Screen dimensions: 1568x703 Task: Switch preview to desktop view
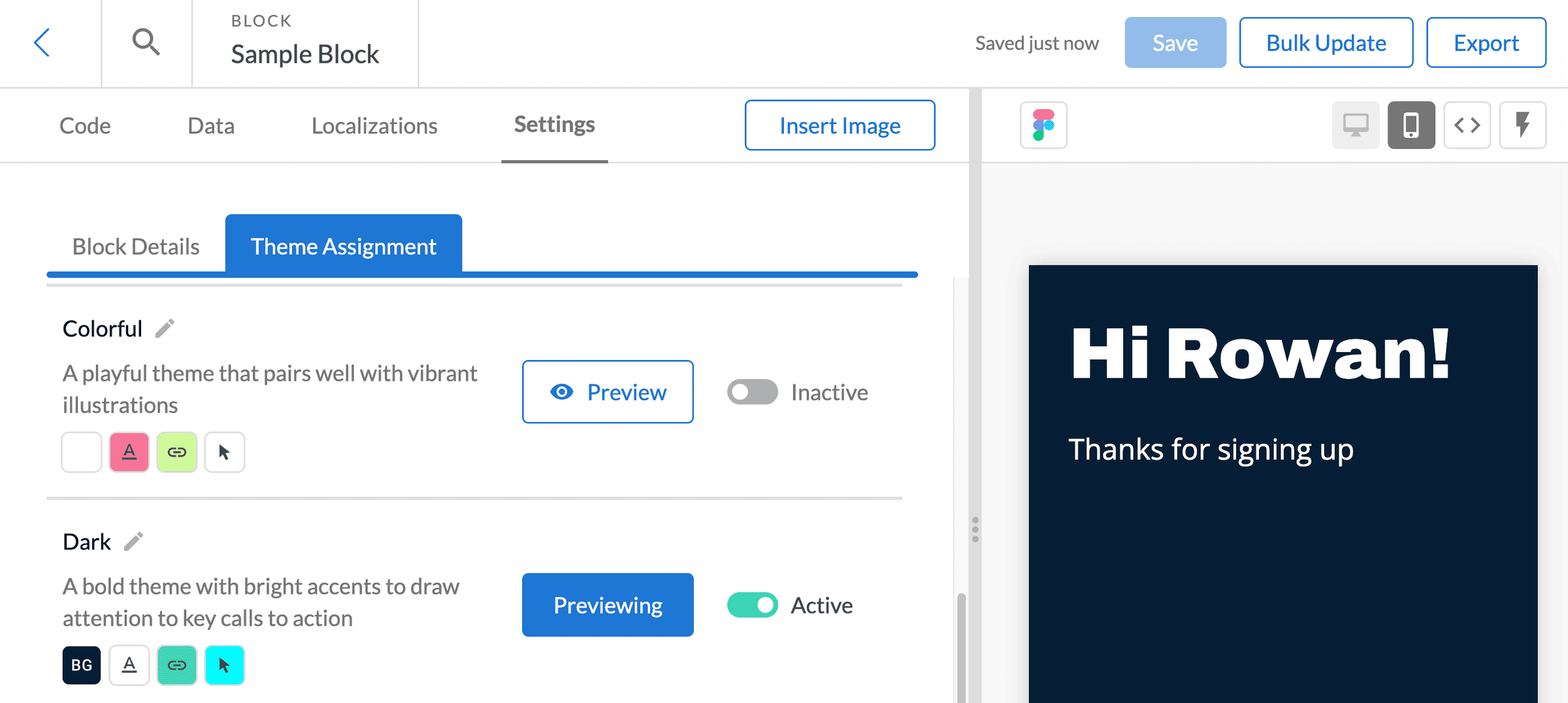[1356, 125]
